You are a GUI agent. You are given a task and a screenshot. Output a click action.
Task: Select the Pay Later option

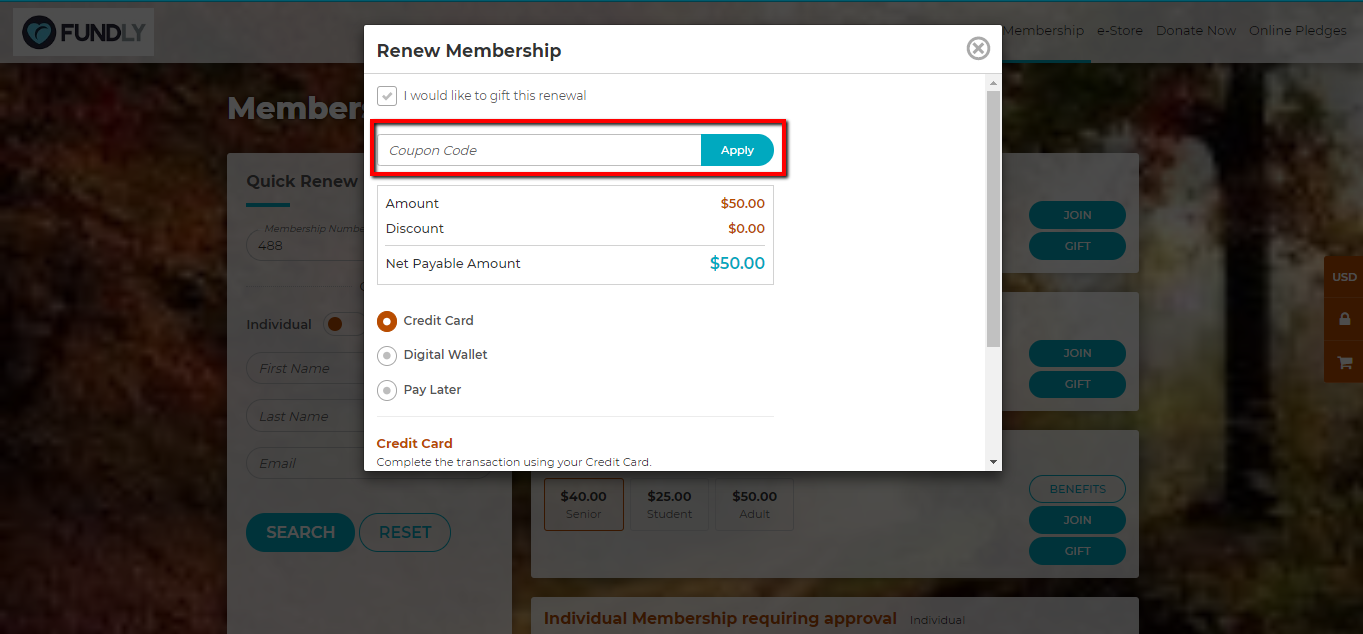[387, 390]
